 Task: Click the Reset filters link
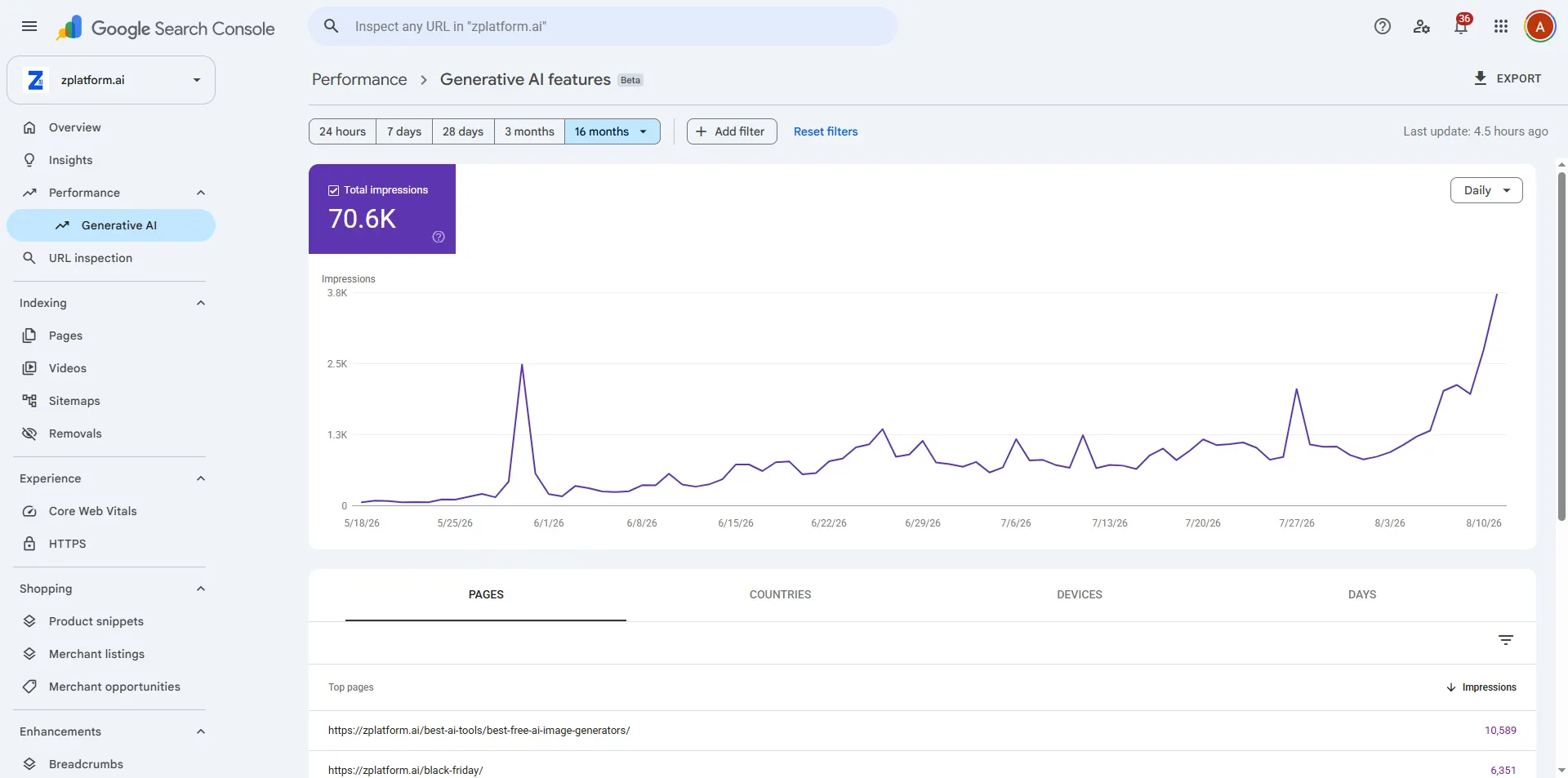[826, 131]
